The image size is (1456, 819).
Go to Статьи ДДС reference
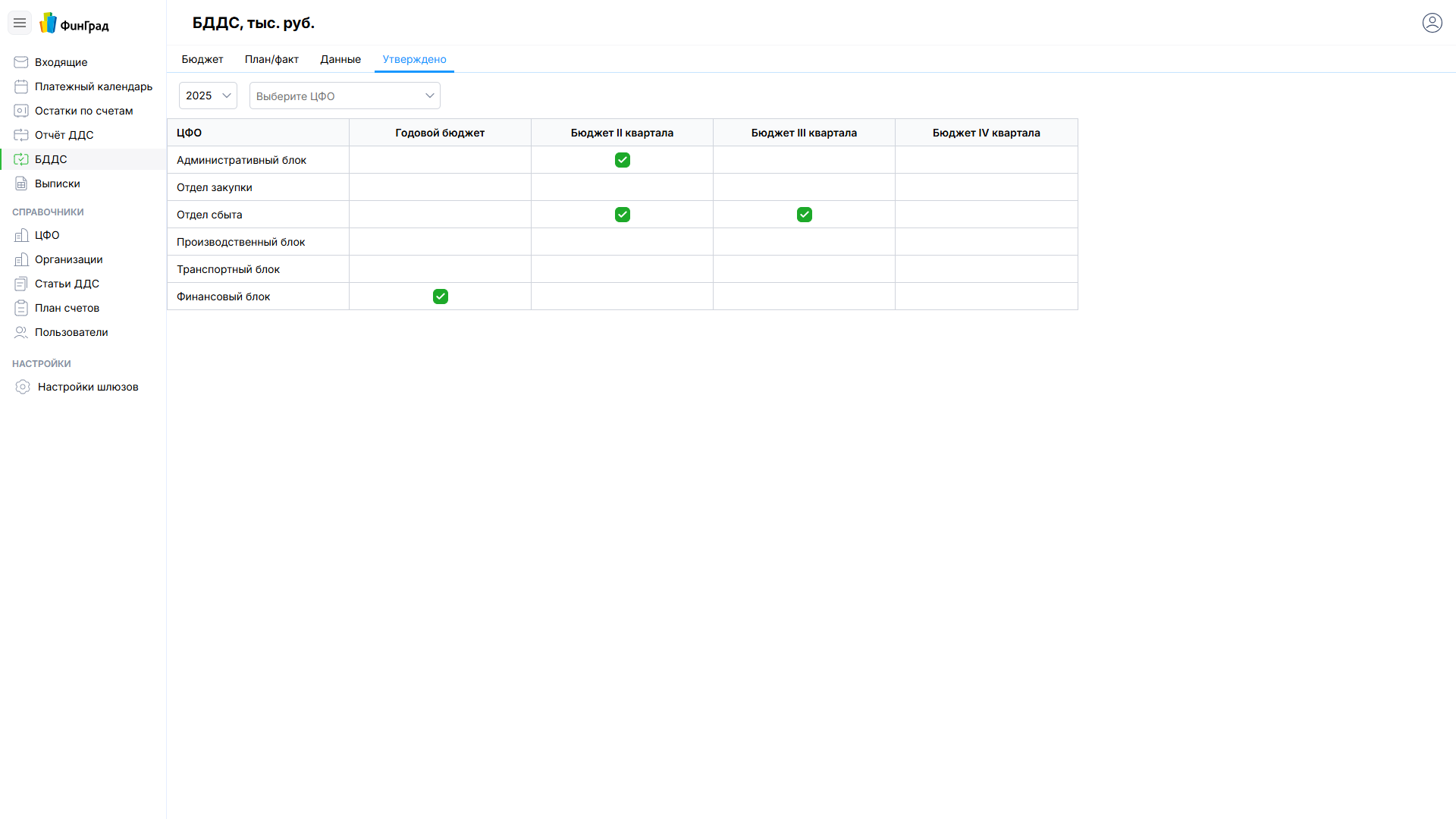click(67, 284)
